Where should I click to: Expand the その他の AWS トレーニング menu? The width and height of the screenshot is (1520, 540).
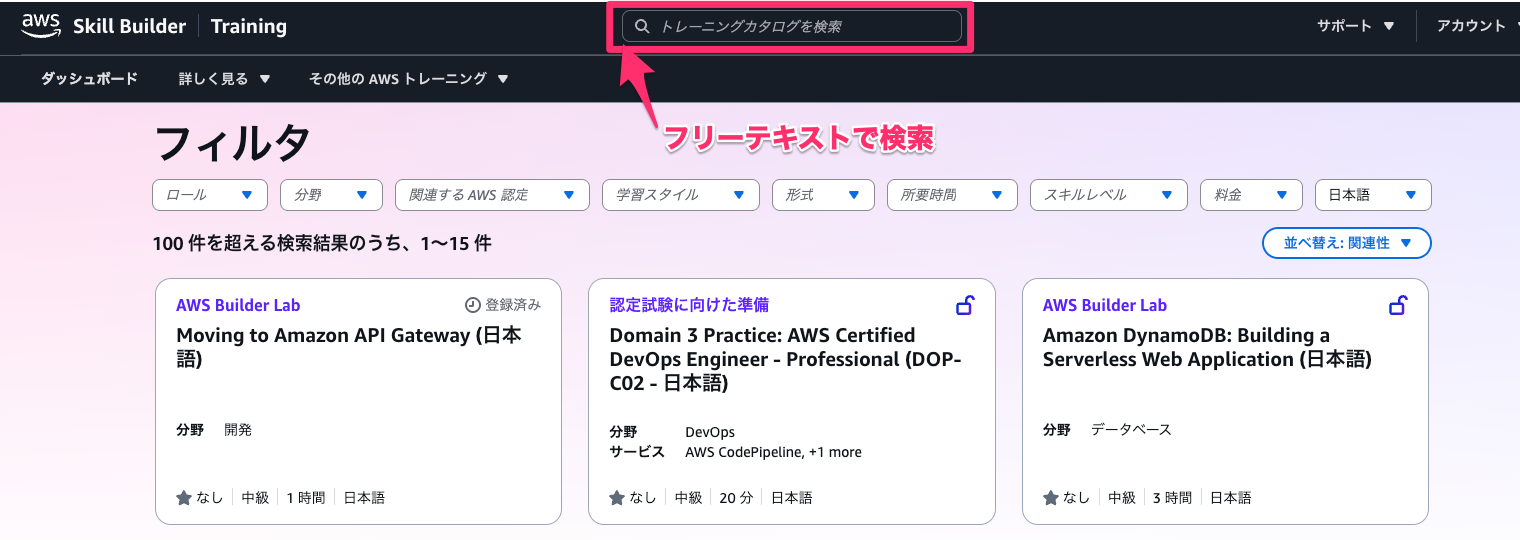click(409, 79)
